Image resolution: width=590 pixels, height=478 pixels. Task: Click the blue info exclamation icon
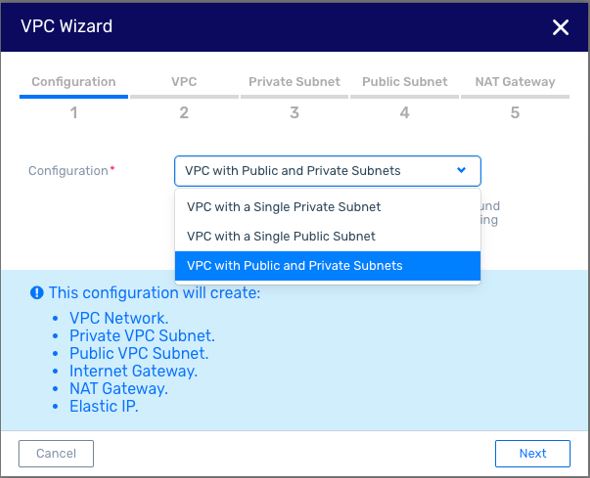37,292
